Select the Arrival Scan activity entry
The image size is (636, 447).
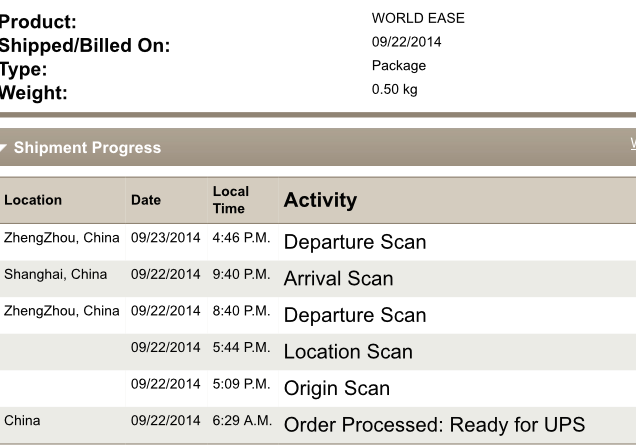click(338, 279)
